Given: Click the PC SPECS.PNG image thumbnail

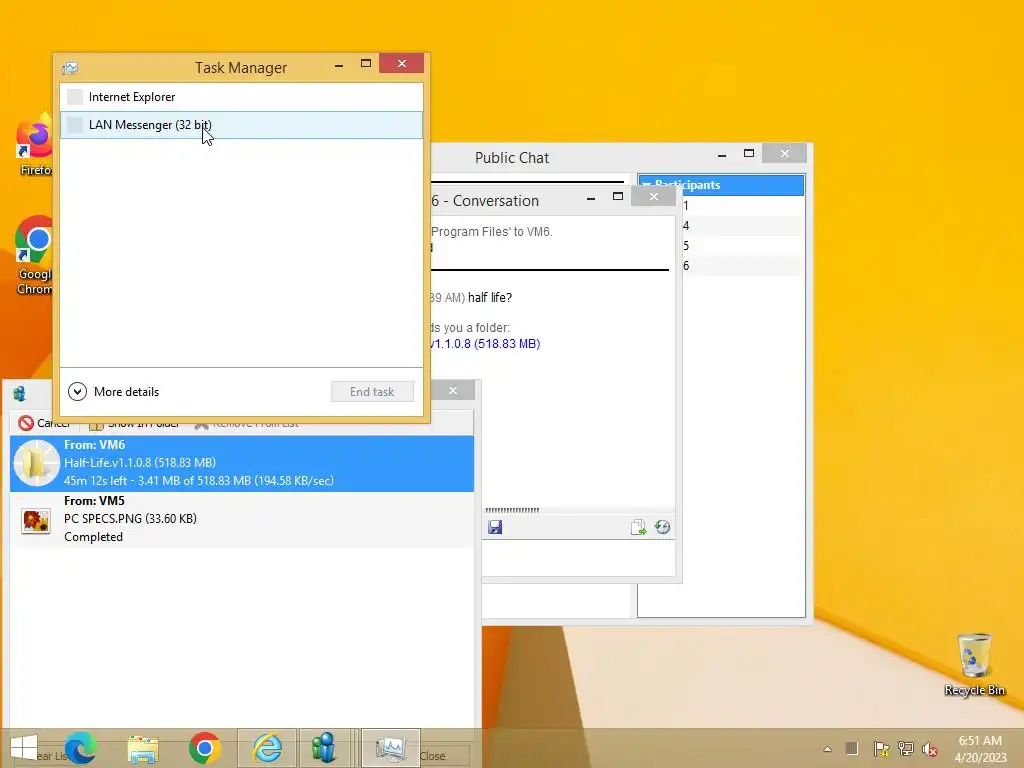Looking at the screenshot, I should (36, 521).
